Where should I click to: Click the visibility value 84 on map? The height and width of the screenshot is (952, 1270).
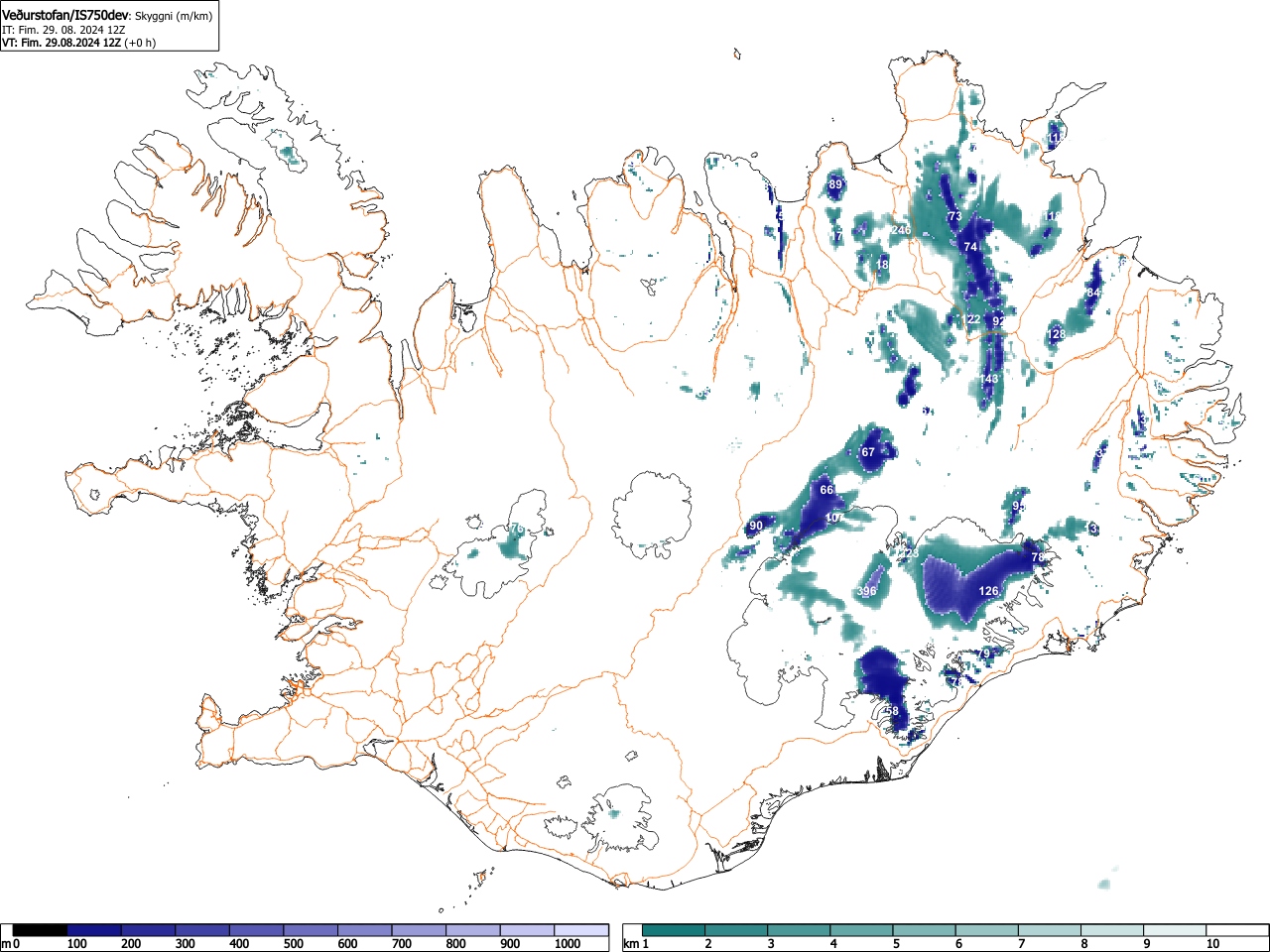pyautogui.click(x=1093, y=294)
